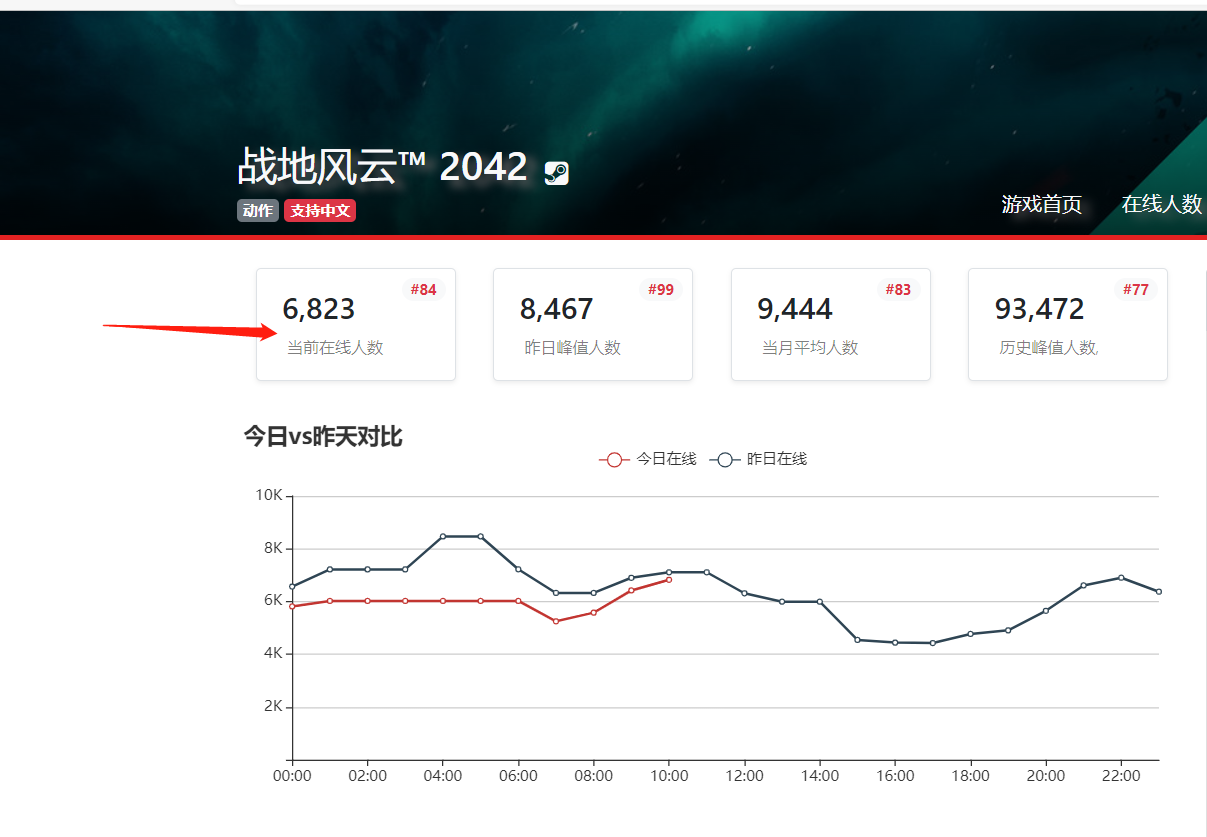Toggle the 昨日在线 legend series
The image size is (1207, 837).
tap(759, 460)
